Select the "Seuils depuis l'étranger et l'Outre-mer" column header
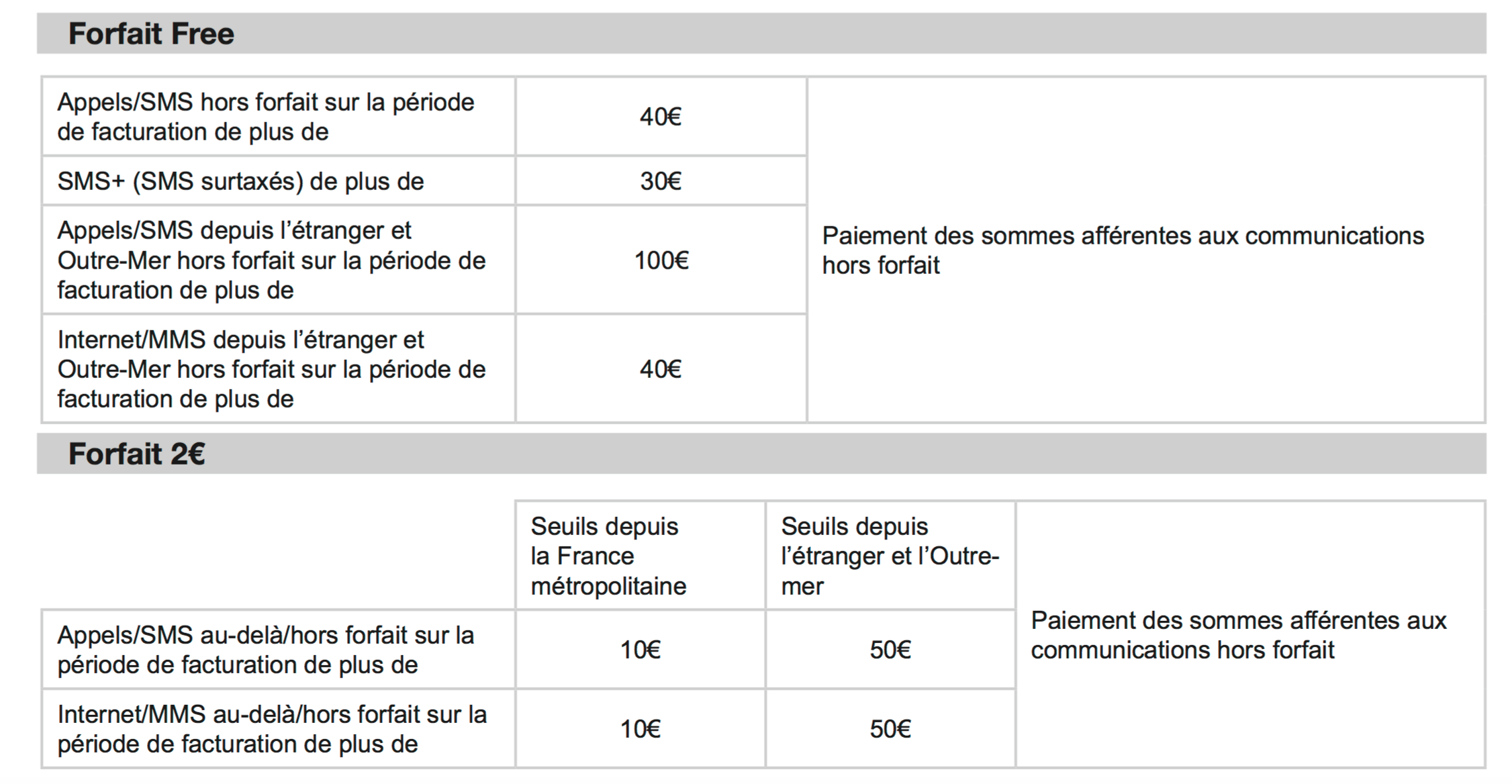Viewport: 1512px width, 784px height. coord(890,556)
